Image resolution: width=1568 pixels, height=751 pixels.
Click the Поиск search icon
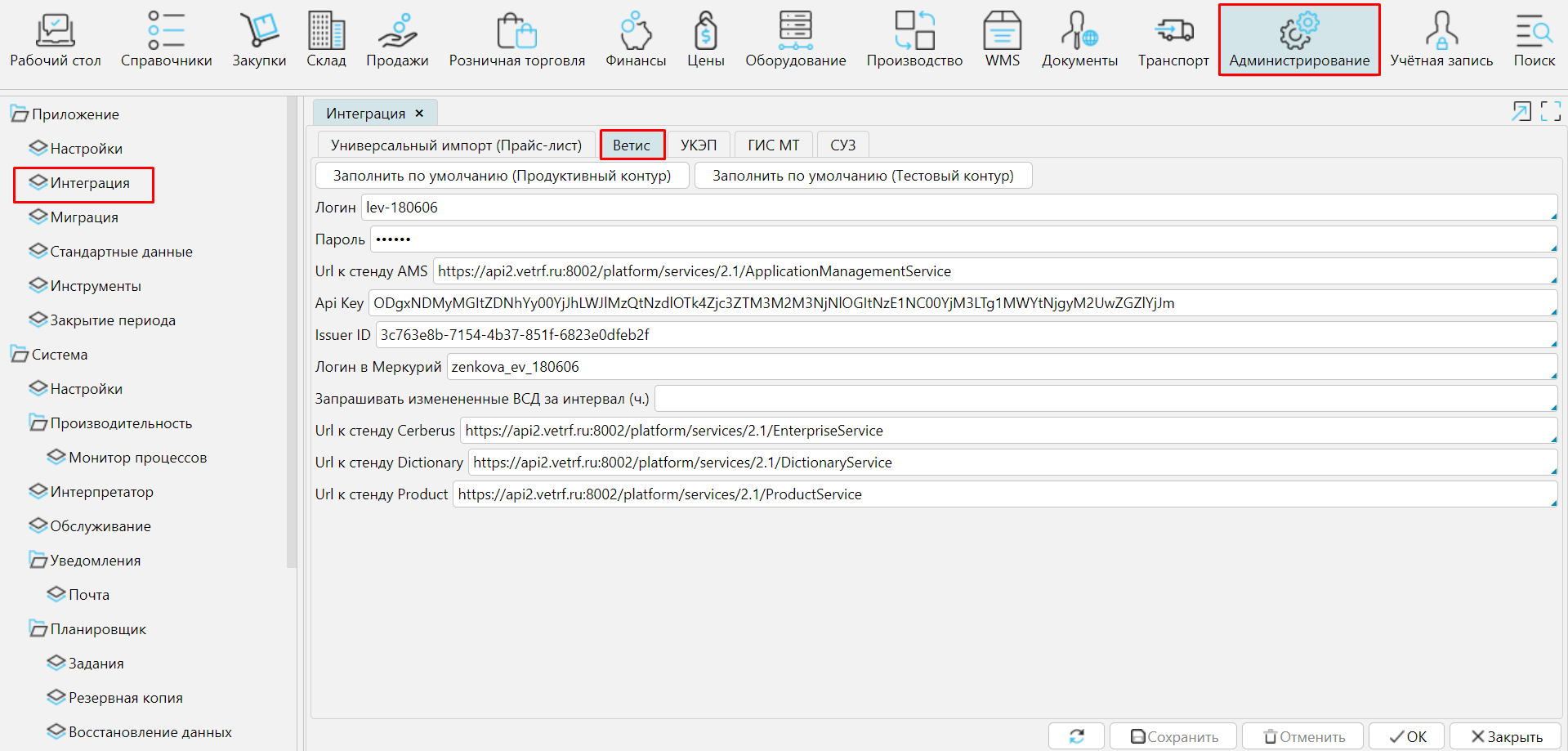tap(1534, 31)
